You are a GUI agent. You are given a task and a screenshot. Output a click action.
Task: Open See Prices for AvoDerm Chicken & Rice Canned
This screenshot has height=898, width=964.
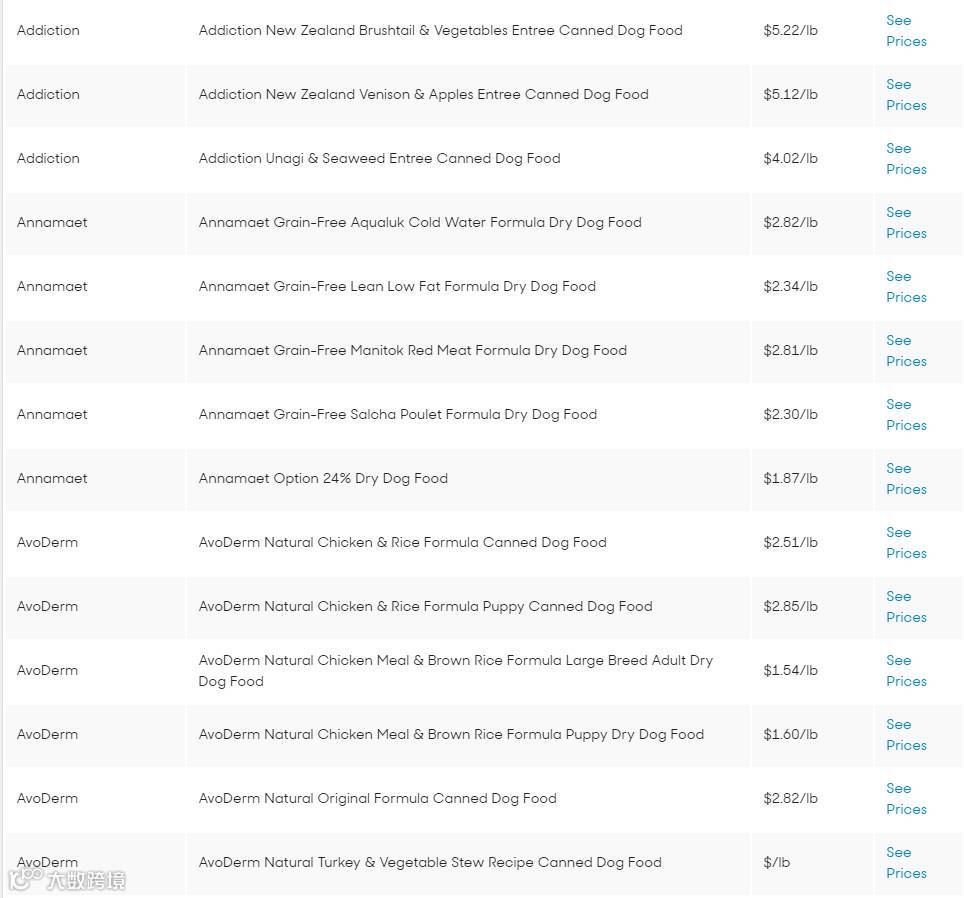pyautogui.click(x=906, y=542)
